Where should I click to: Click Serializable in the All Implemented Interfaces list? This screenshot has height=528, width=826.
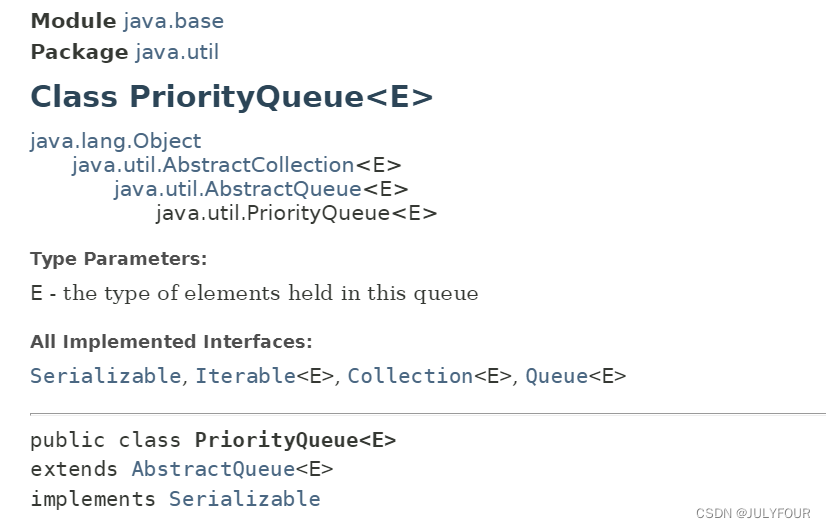click(x=105, y=376)
